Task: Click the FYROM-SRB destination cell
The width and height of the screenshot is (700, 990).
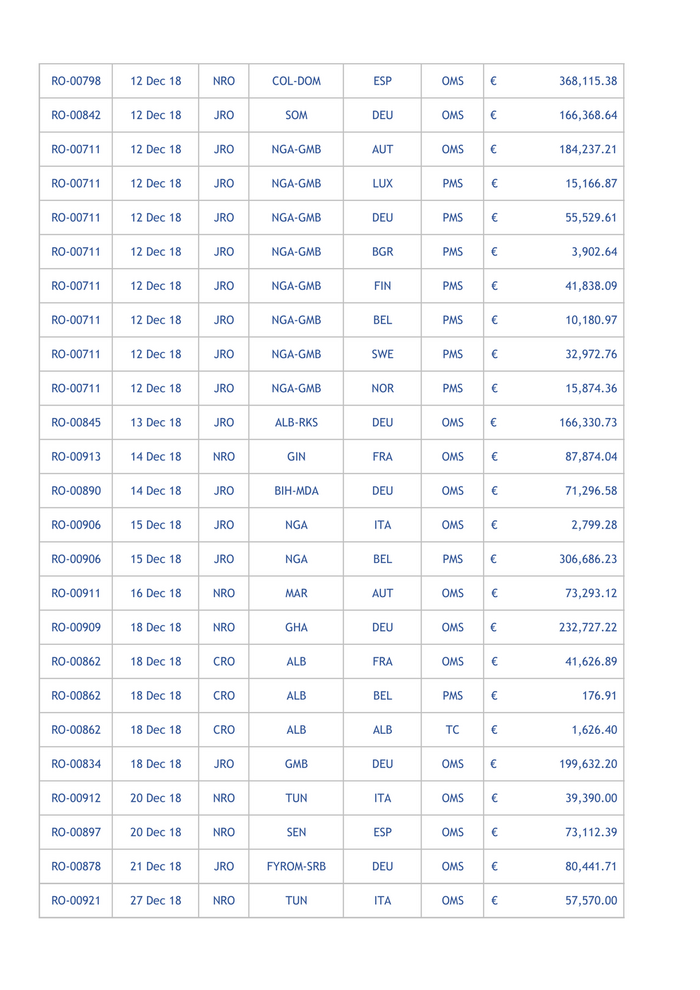Action: pos(296,866)
